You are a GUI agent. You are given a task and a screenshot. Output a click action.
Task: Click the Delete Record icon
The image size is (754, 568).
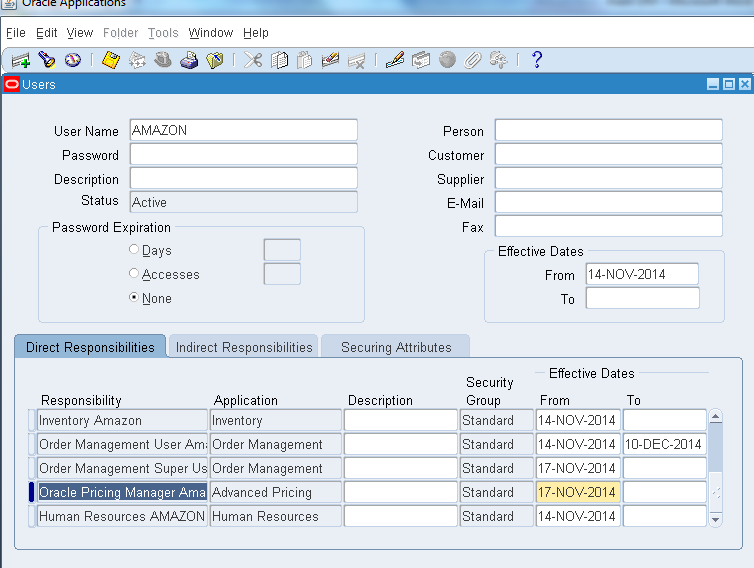point(356,61)
